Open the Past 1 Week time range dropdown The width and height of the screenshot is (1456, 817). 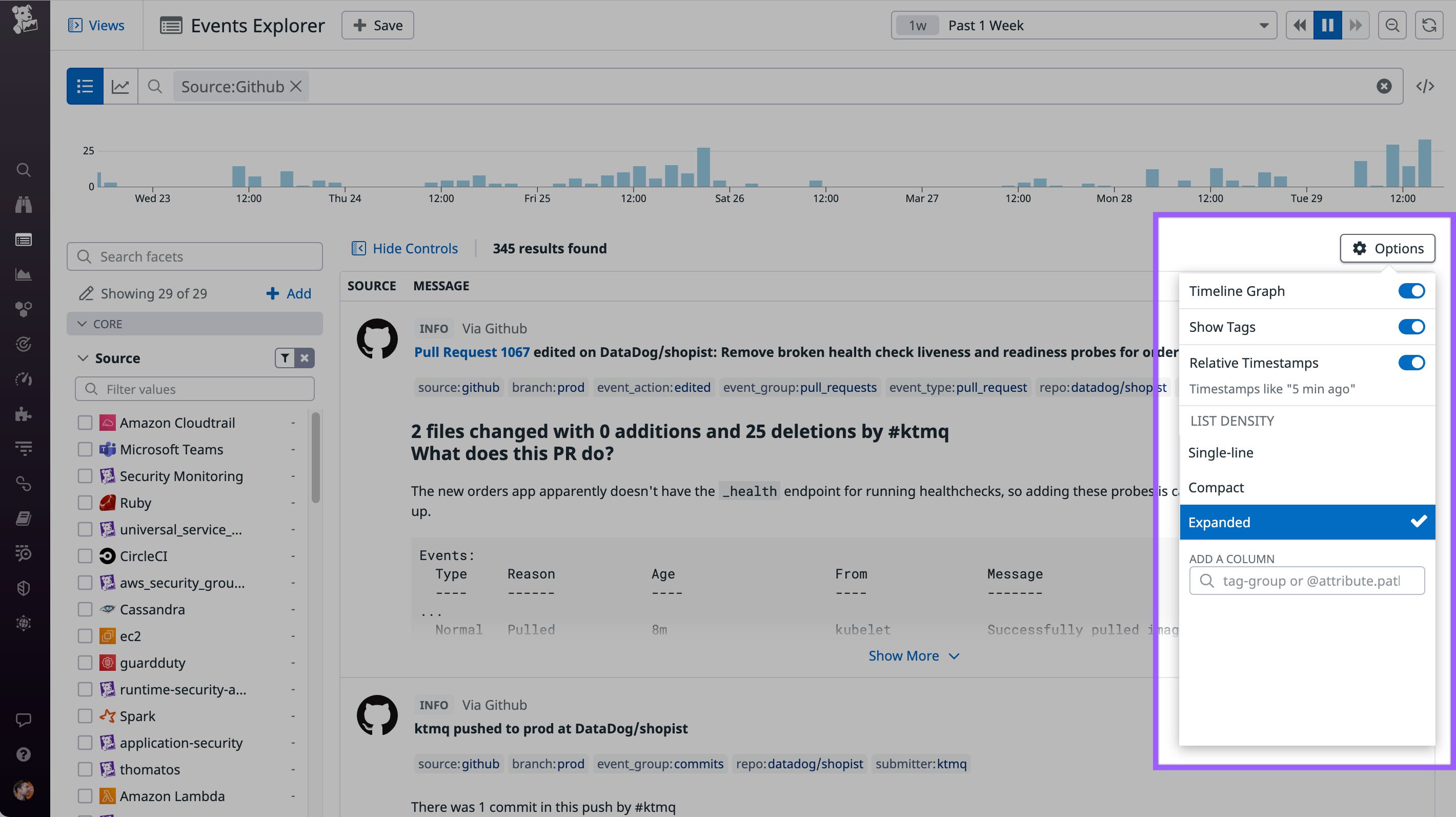(x=1082, y=25)
